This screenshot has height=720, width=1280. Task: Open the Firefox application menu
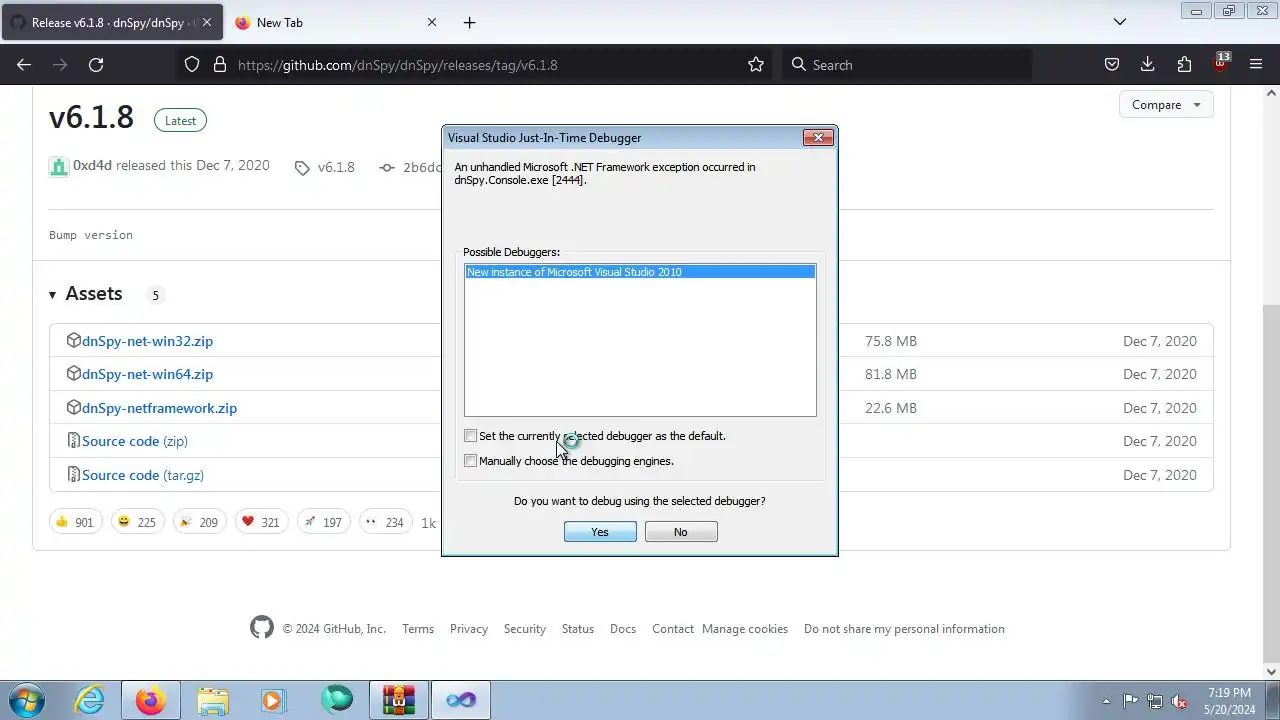(1256, 64)
